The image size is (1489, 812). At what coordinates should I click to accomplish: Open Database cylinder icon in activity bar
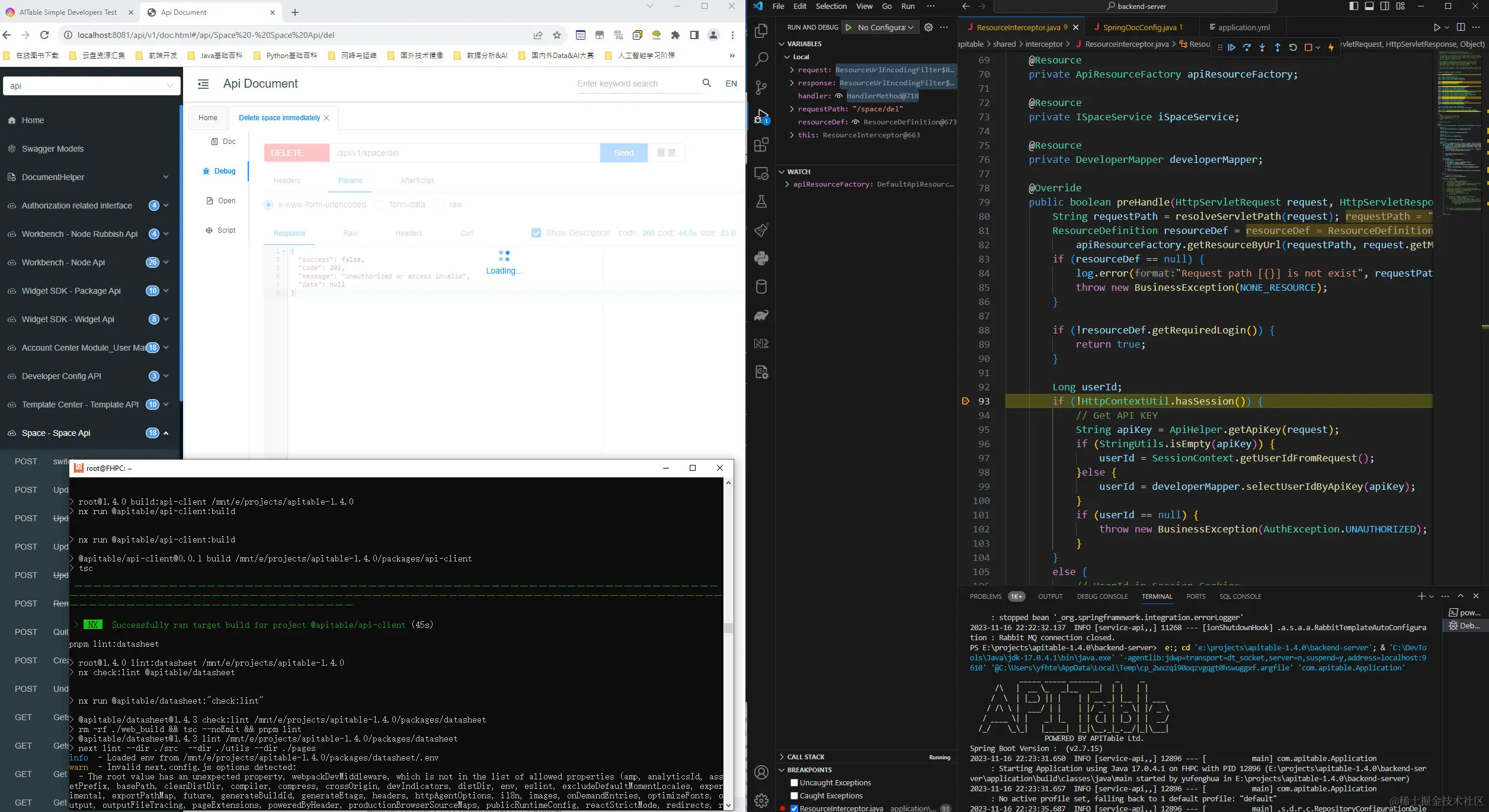pos(761,287)
